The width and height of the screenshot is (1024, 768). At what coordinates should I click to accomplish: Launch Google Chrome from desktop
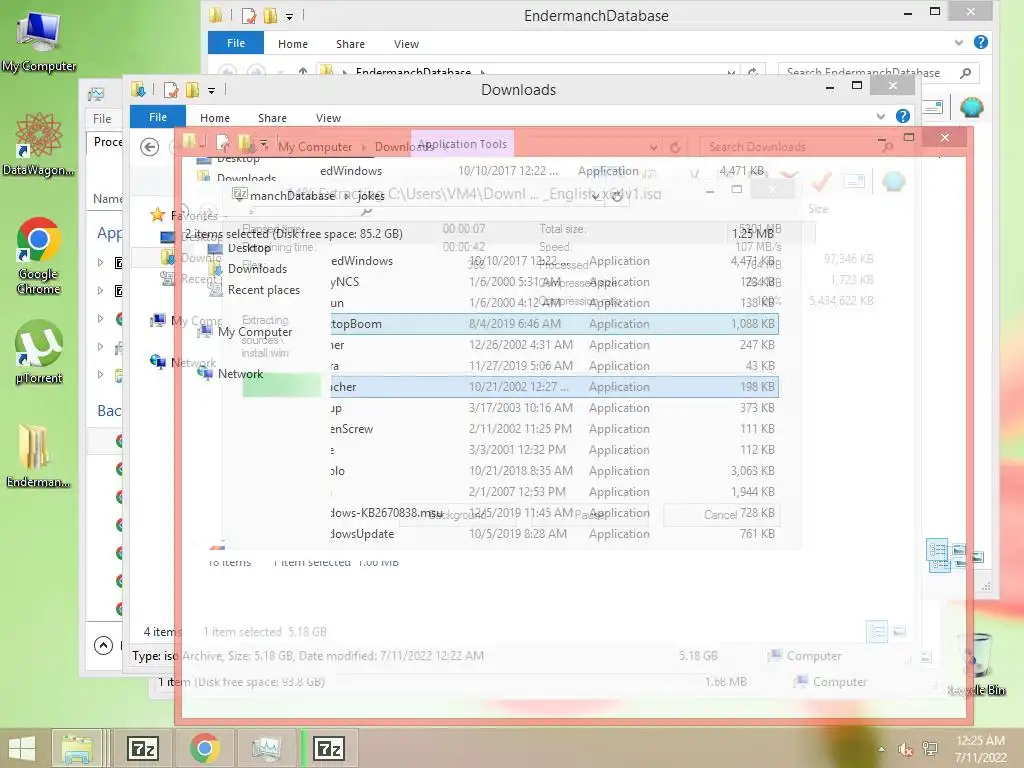pyautogui.click(x=38, y=256)
